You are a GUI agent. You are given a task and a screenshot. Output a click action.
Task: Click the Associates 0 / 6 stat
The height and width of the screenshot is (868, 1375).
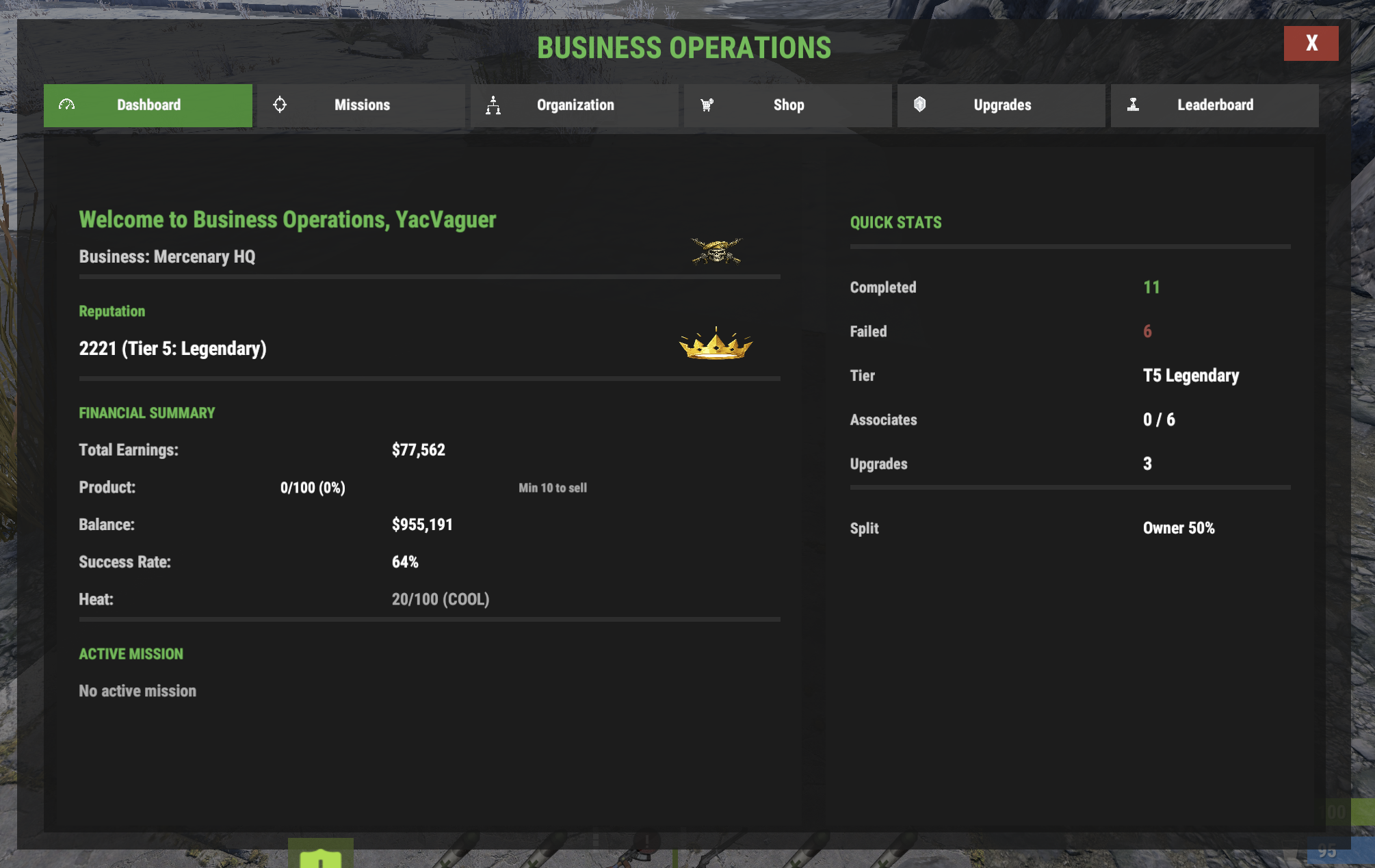[x=1159, y=419]
